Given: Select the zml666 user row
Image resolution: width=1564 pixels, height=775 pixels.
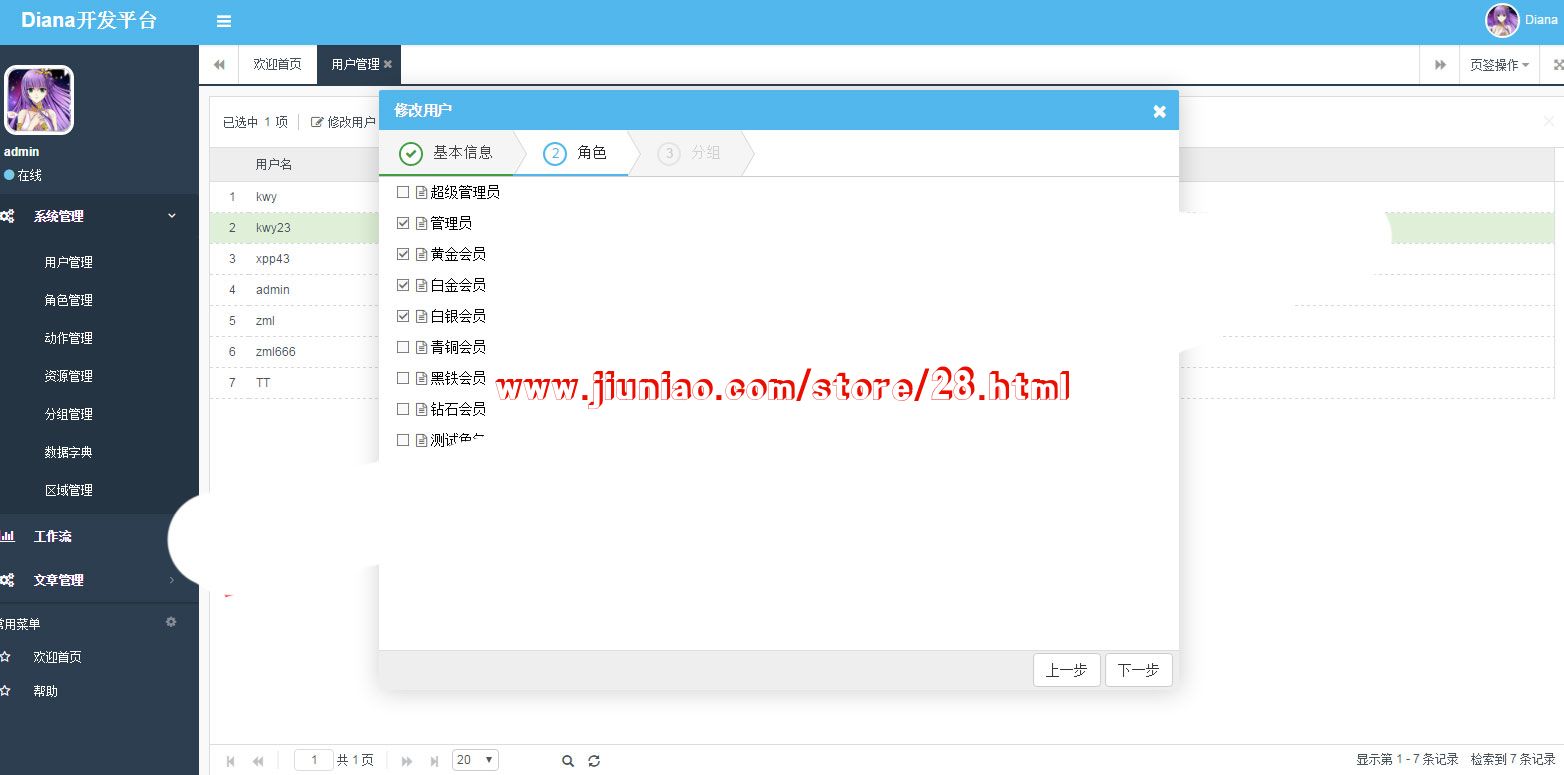Looking at the screenshot, I should pyautogui.click(x=295, y=352).
